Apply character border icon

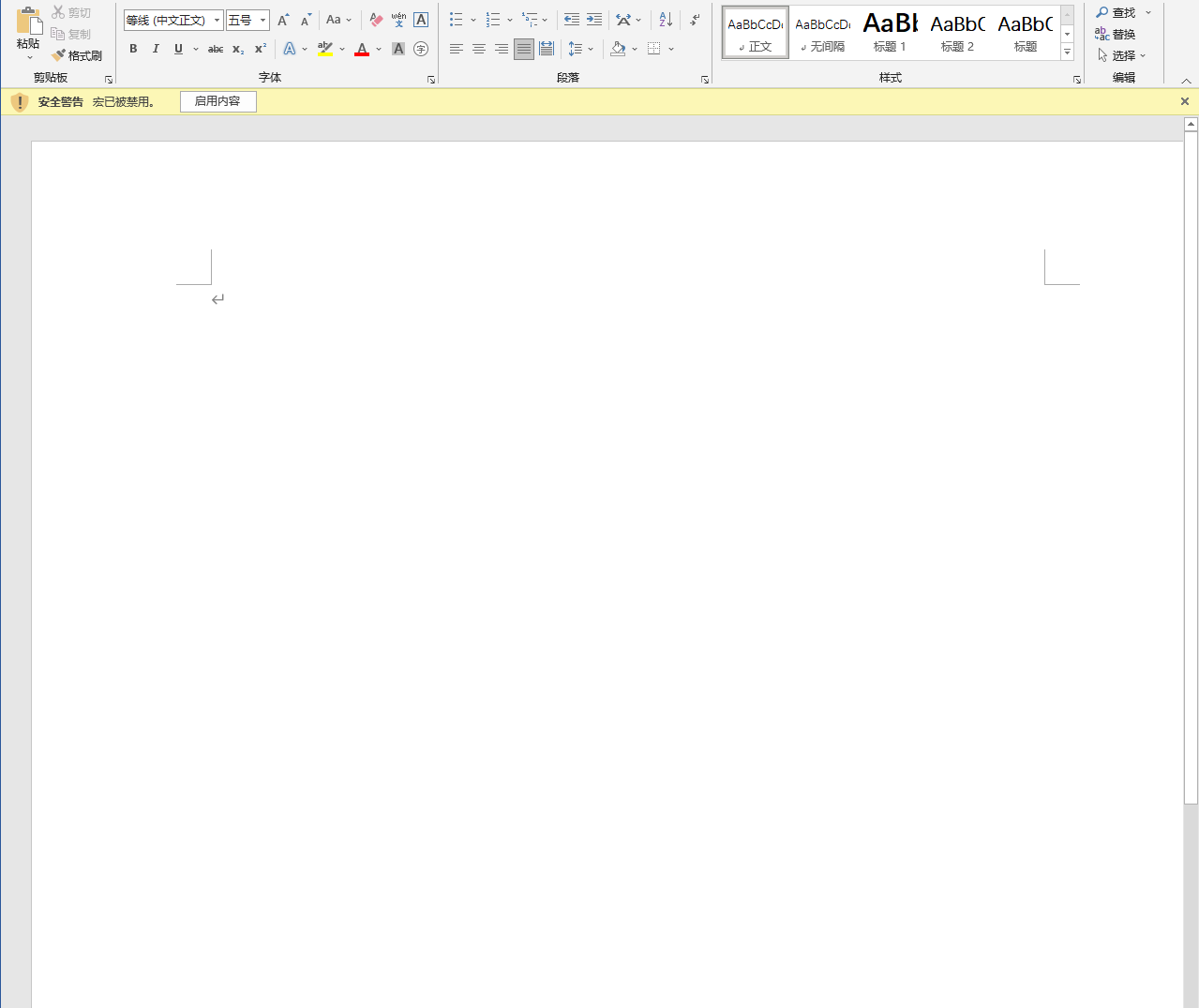[421, 20]
